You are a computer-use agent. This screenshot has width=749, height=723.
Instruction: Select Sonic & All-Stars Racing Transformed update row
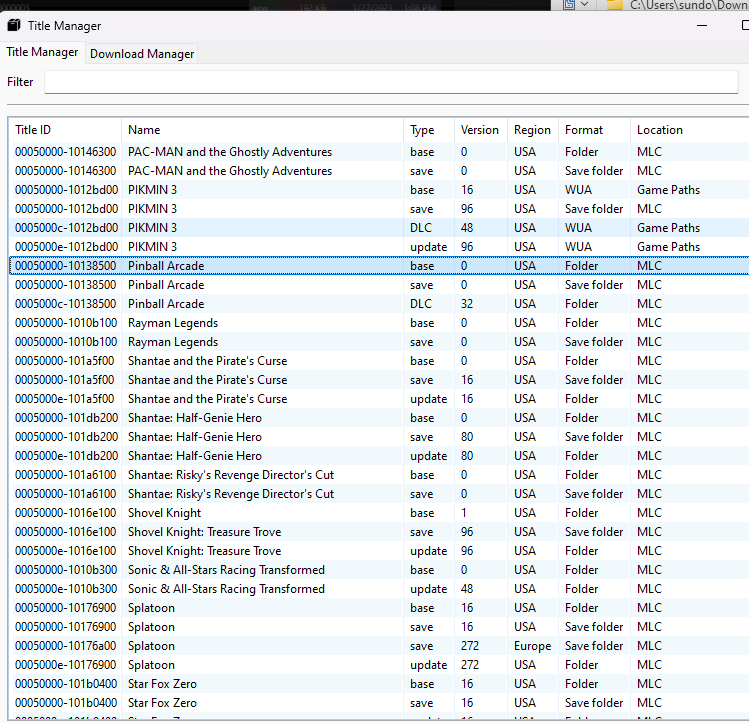(379, 589)
